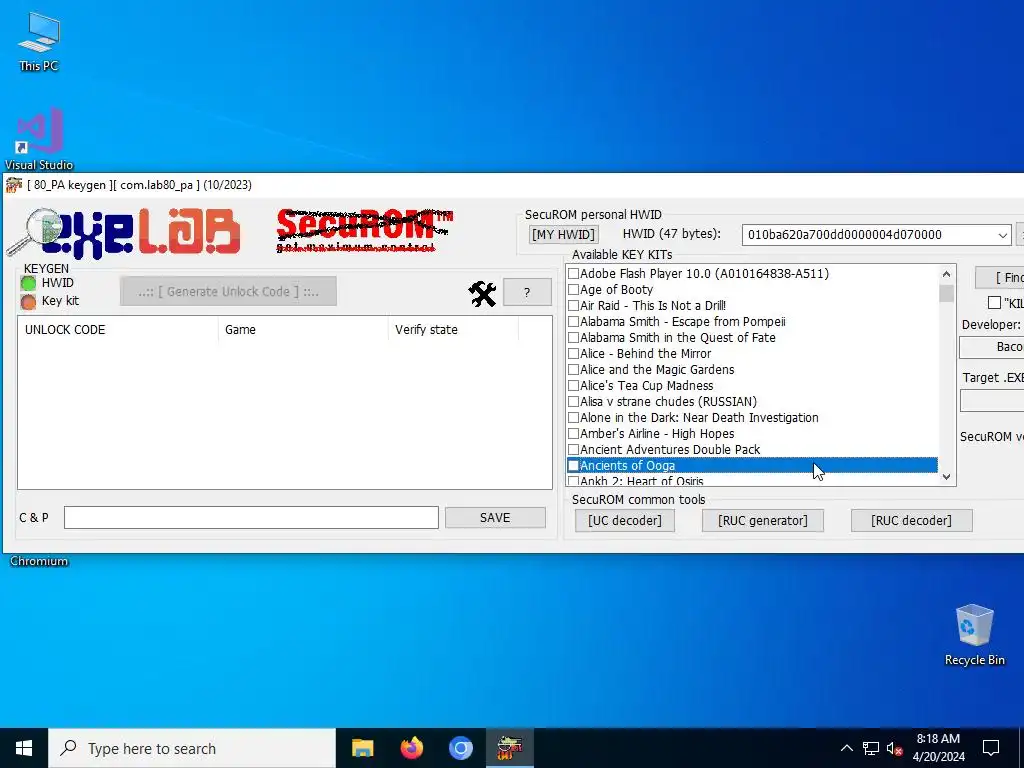Tick Alabama Smith in the Quest of Fate
Viewport: 1024px width, 768px height.
click(x=573, y=338)
